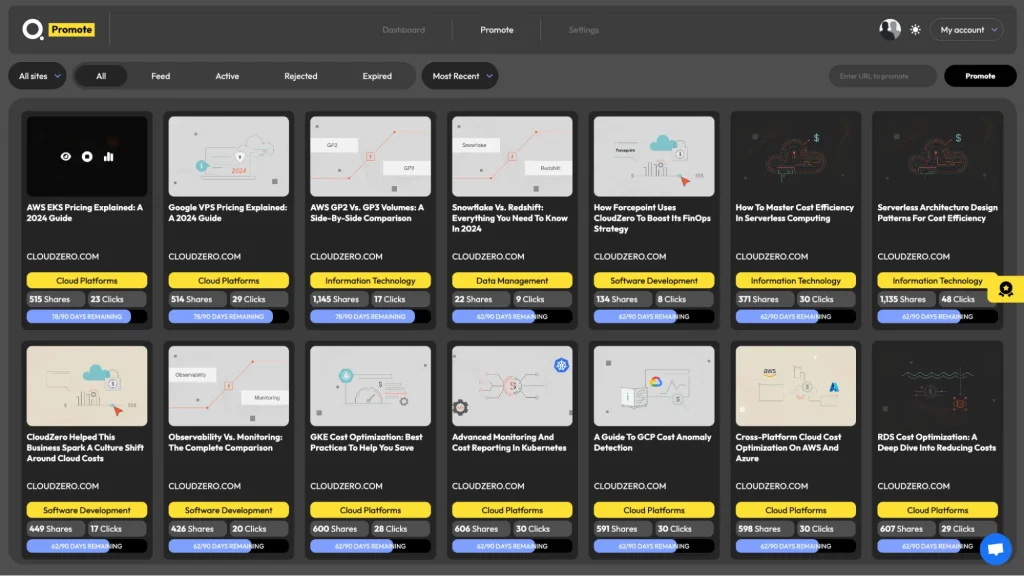Expand the My account dropdown
This screenshot has width=1024, height=576.
967,30
